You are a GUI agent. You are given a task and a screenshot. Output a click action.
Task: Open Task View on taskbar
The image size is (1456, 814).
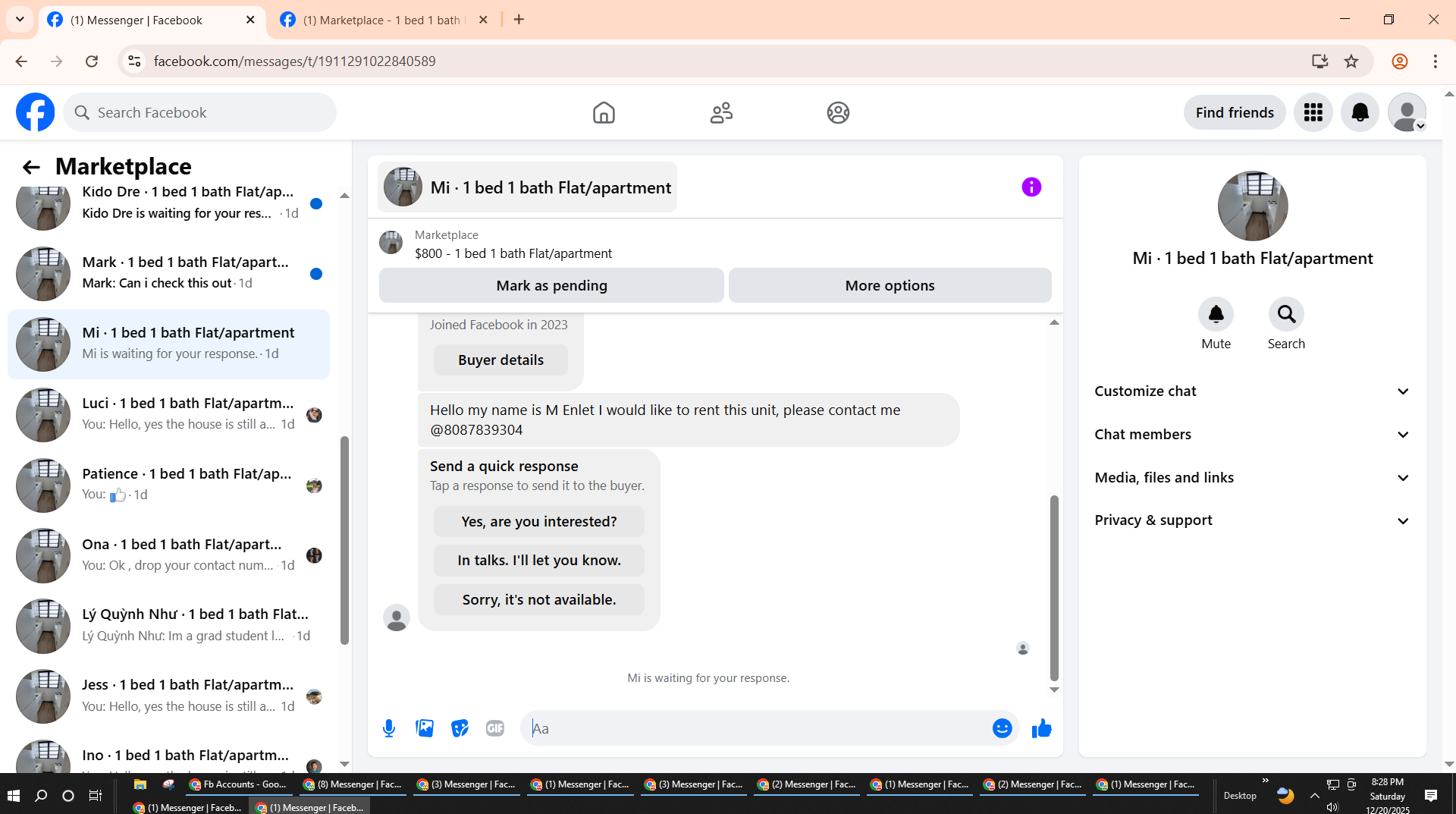click(x=96, y=795)
